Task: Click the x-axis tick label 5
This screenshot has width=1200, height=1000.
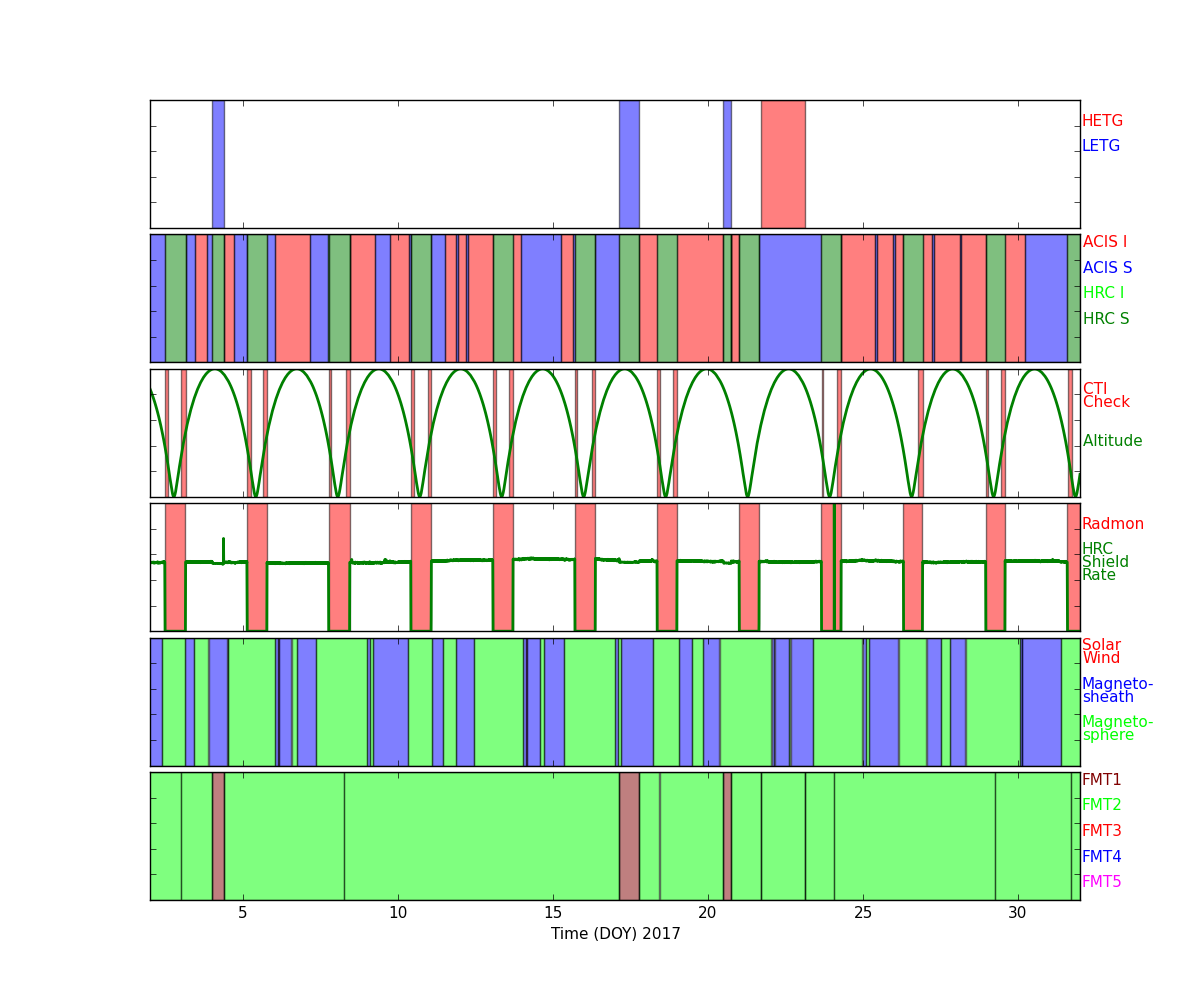Action: (243, 913)
